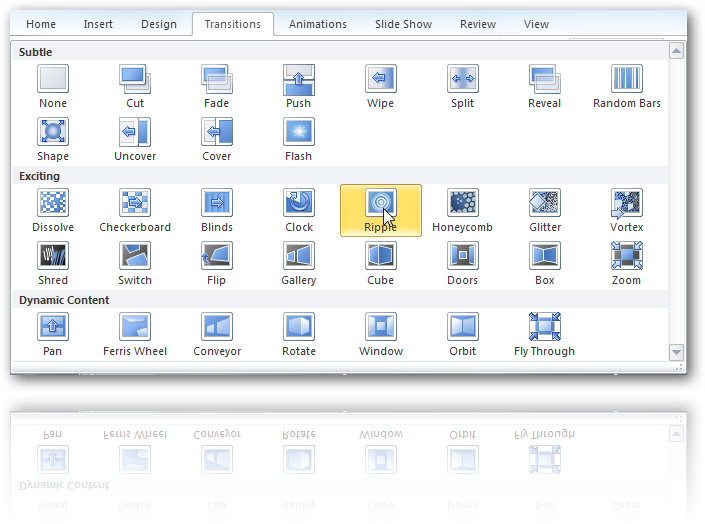Click the gallery scroll down arrow
The height and width of the screenshot is (524, 705).
676,352
